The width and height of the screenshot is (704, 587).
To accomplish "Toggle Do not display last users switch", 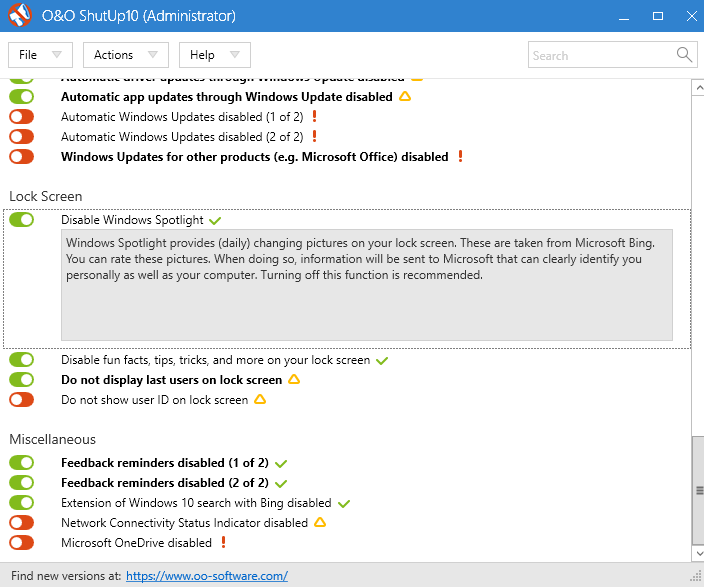I will pos(22,380).
